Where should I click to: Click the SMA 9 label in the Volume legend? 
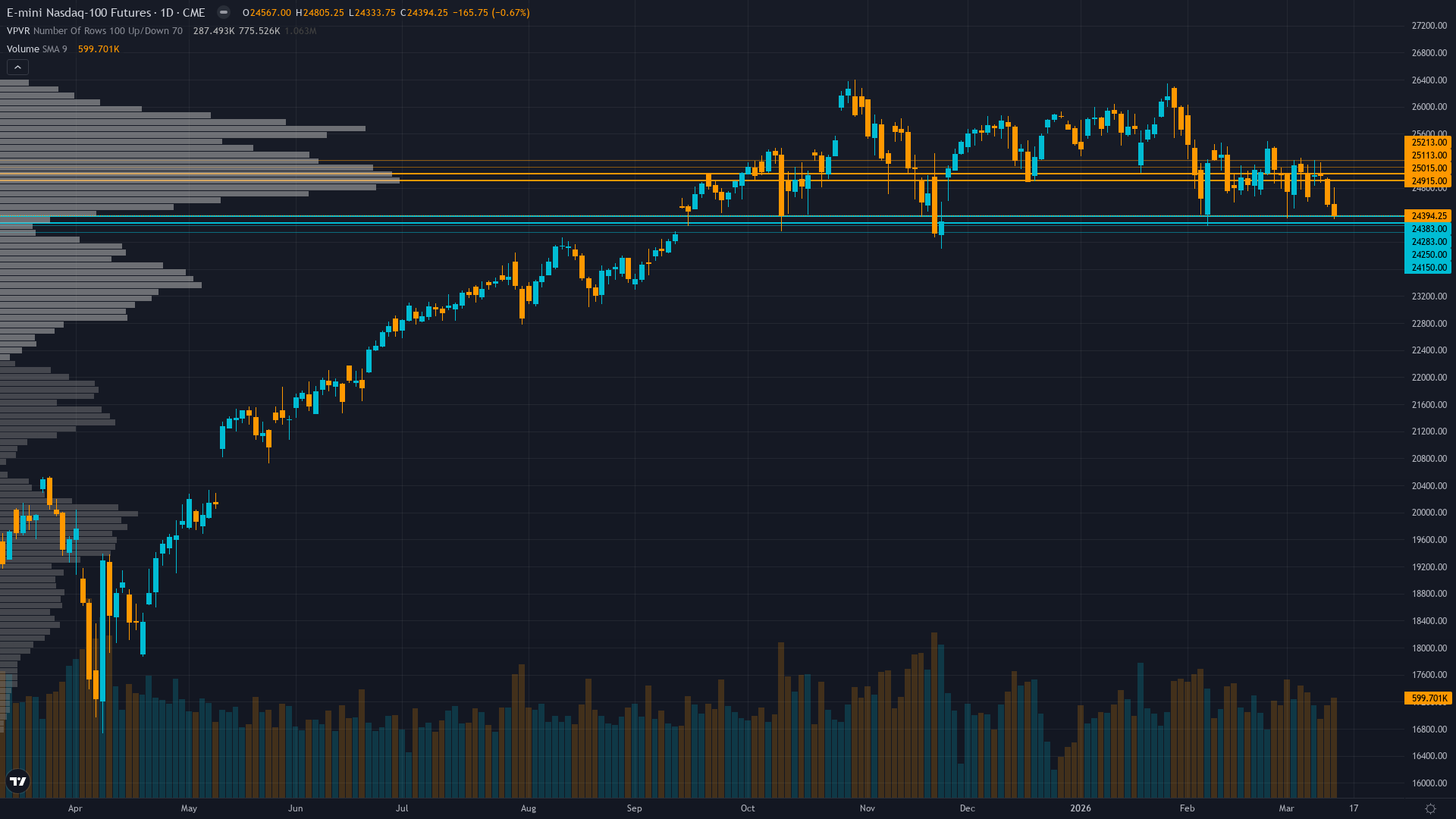54,49
